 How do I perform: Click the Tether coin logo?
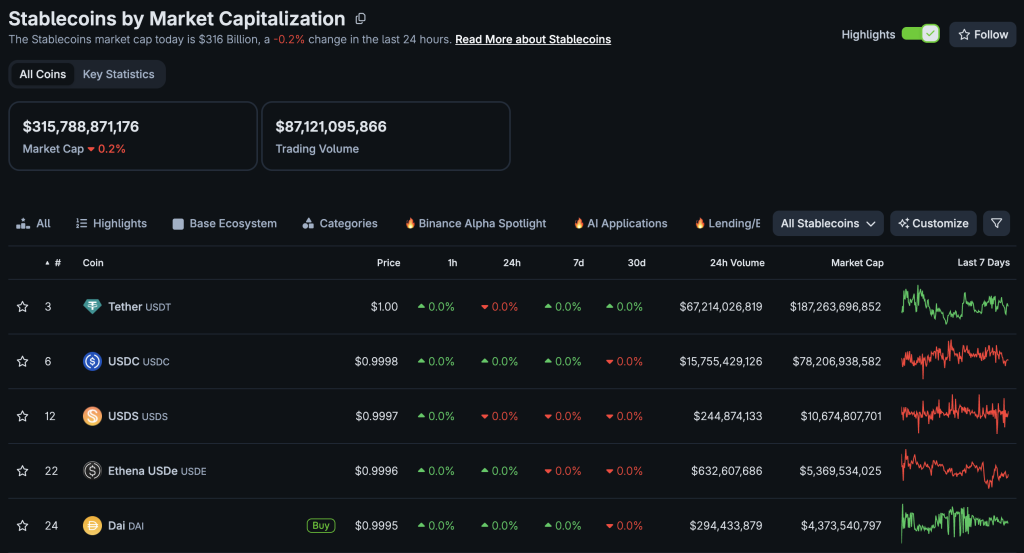coord(92,306)
